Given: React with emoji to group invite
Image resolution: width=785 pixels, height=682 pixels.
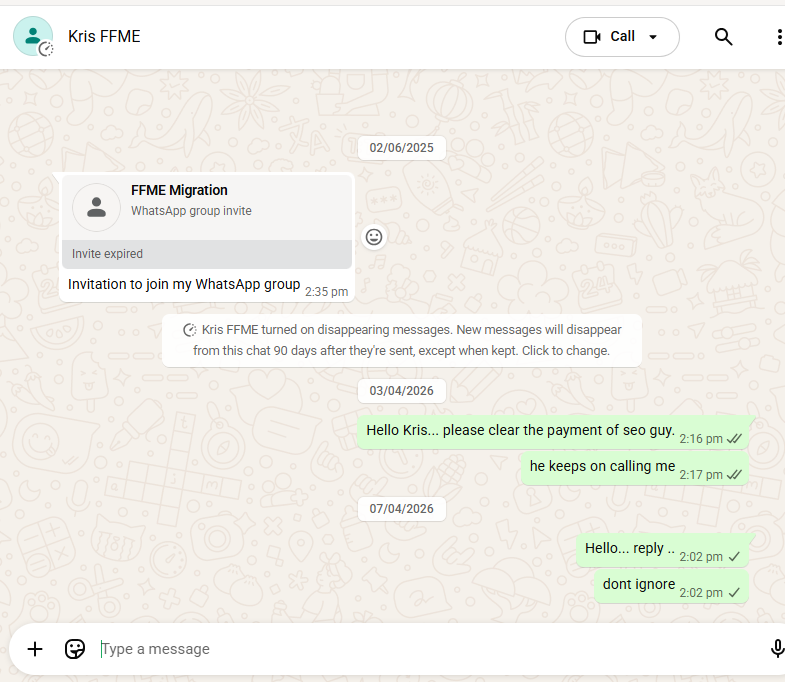Looking at the screenshot, I should coord(374,237).
